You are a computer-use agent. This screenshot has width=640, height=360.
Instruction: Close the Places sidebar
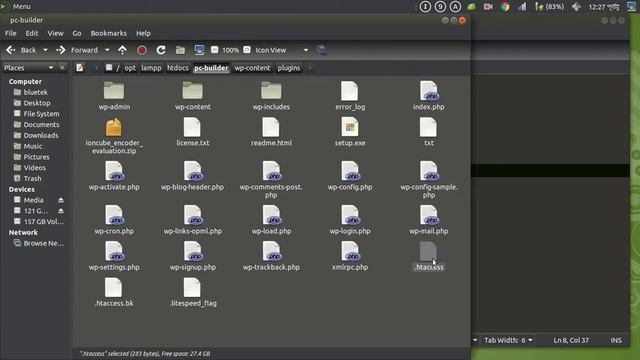tap(62, 68)
